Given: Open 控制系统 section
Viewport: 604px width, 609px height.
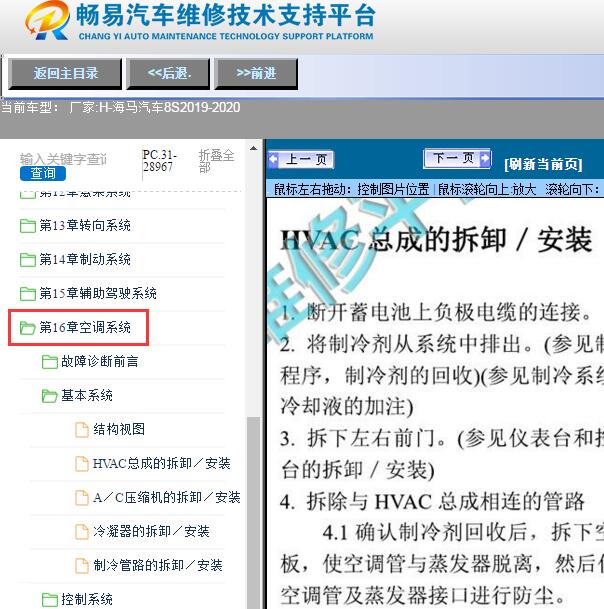Looking at the screenshot, I should point(87,599).
